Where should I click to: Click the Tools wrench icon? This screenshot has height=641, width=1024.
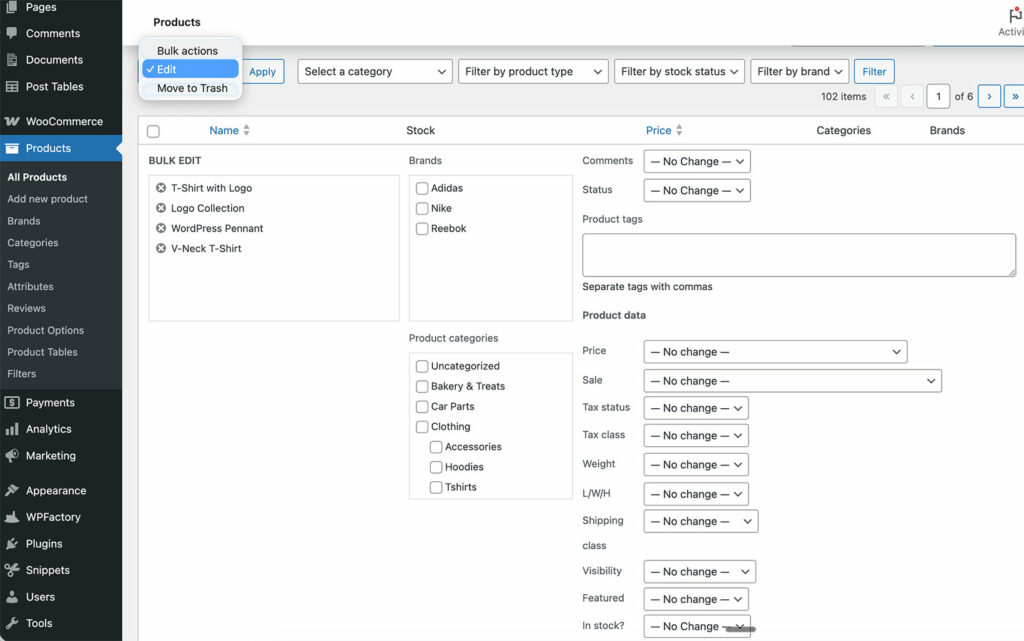[x=11, y=623]
